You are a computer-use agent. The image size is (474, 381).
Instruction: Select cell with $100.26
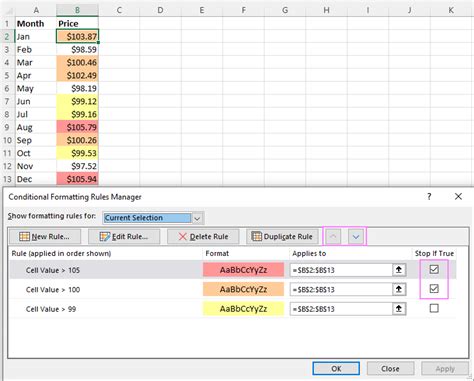point(77,140)
